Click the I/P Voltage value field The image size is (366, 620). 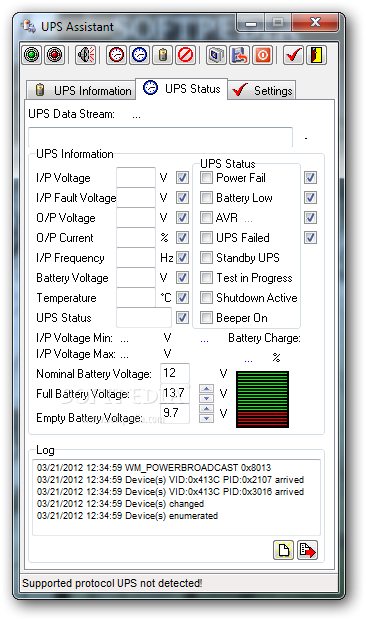(x=136, y=177)
